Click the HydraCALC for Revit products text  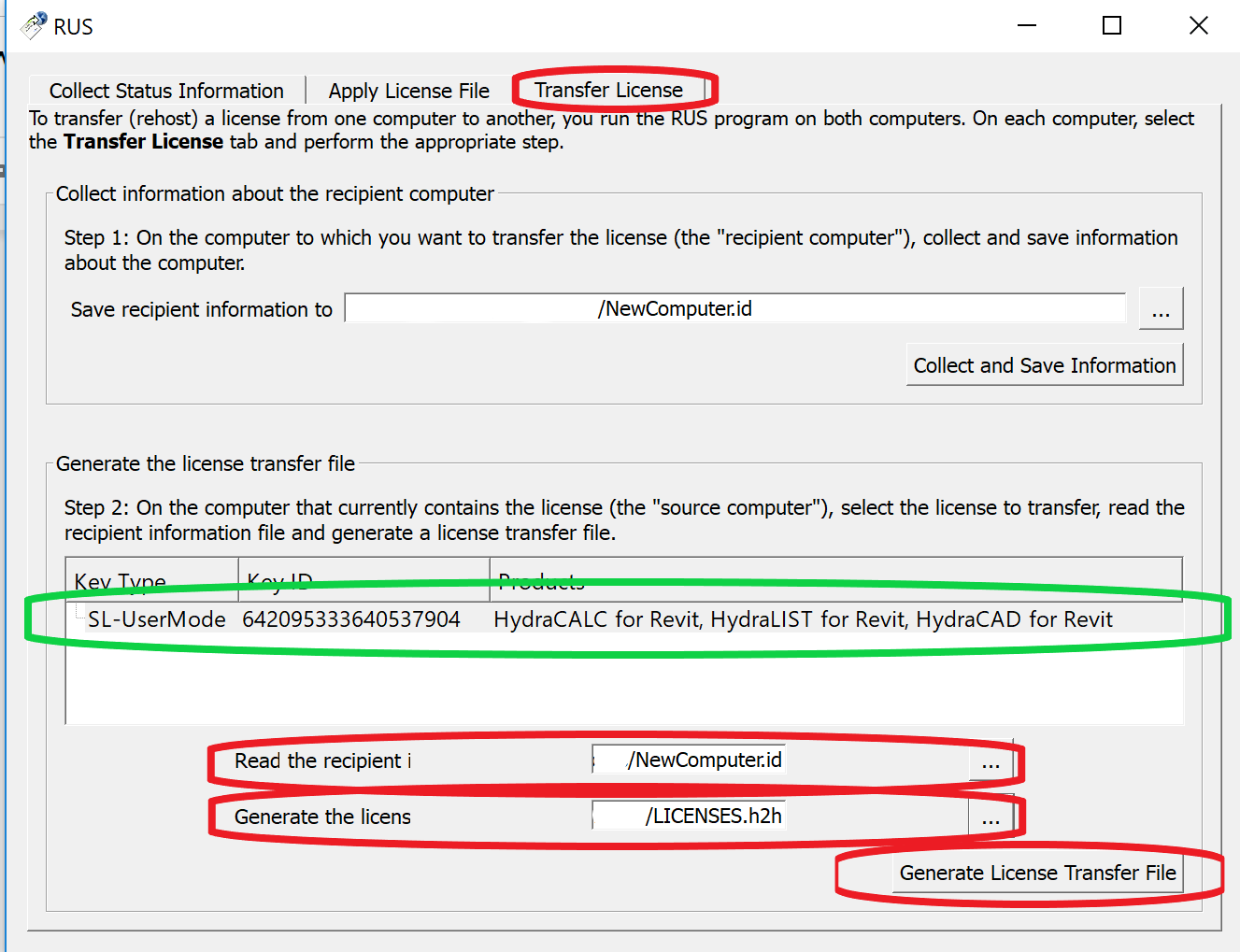(803, 619)
